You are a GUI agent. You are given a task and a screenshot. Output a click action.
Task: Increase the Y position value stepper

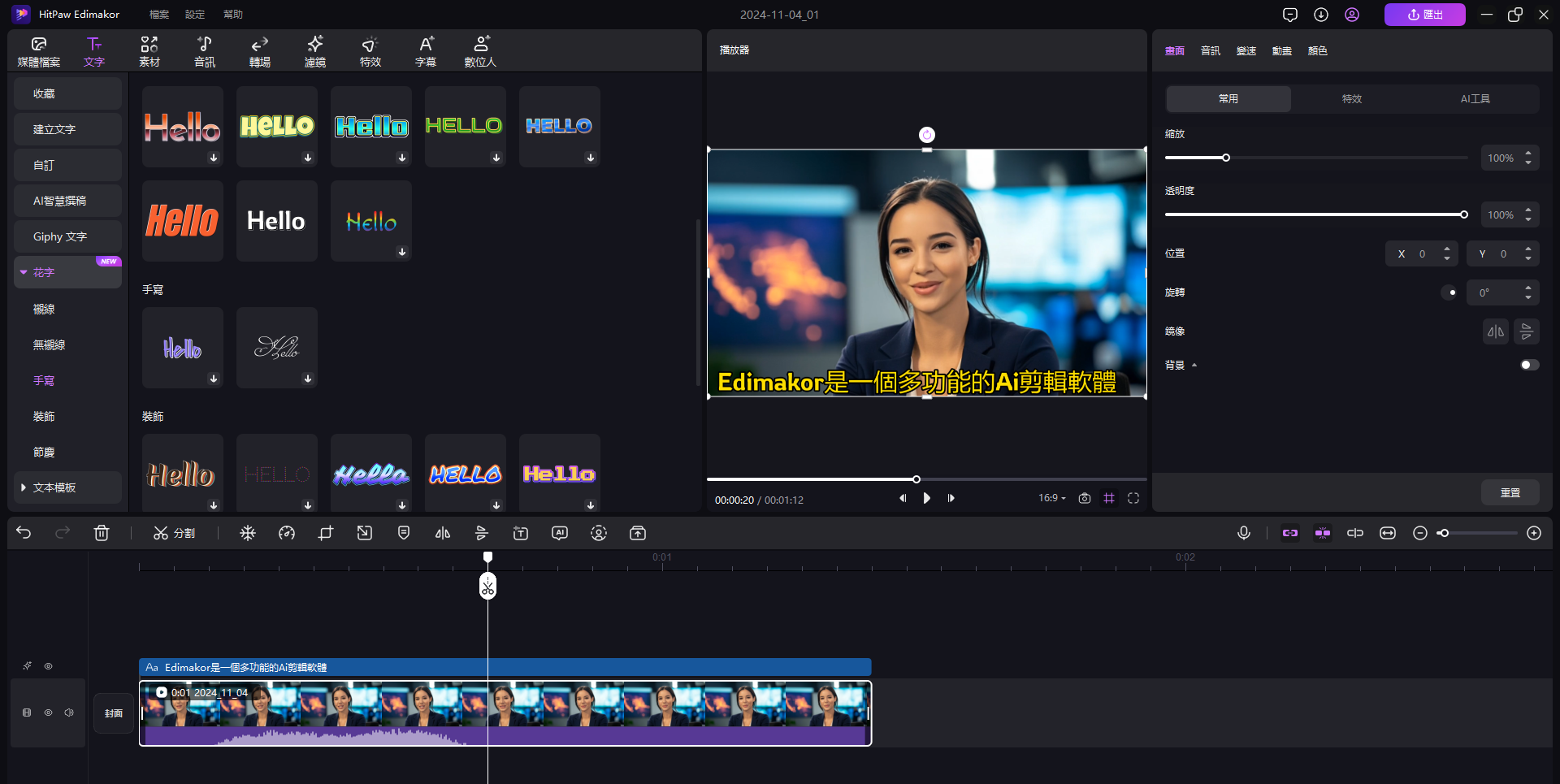pos(1528,249)
